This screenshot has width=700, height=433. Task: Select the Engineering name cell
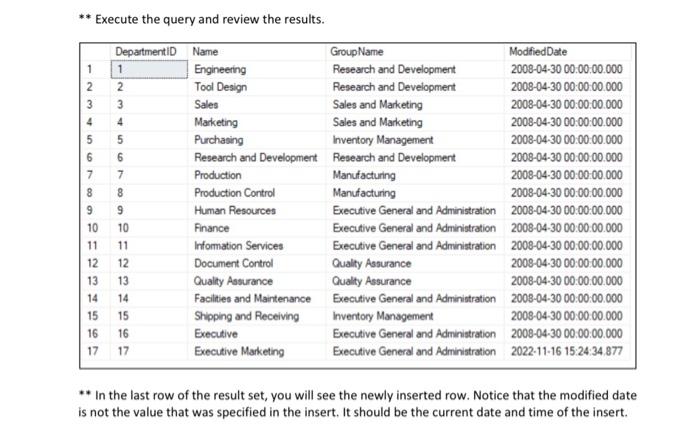tap(257, 69)
